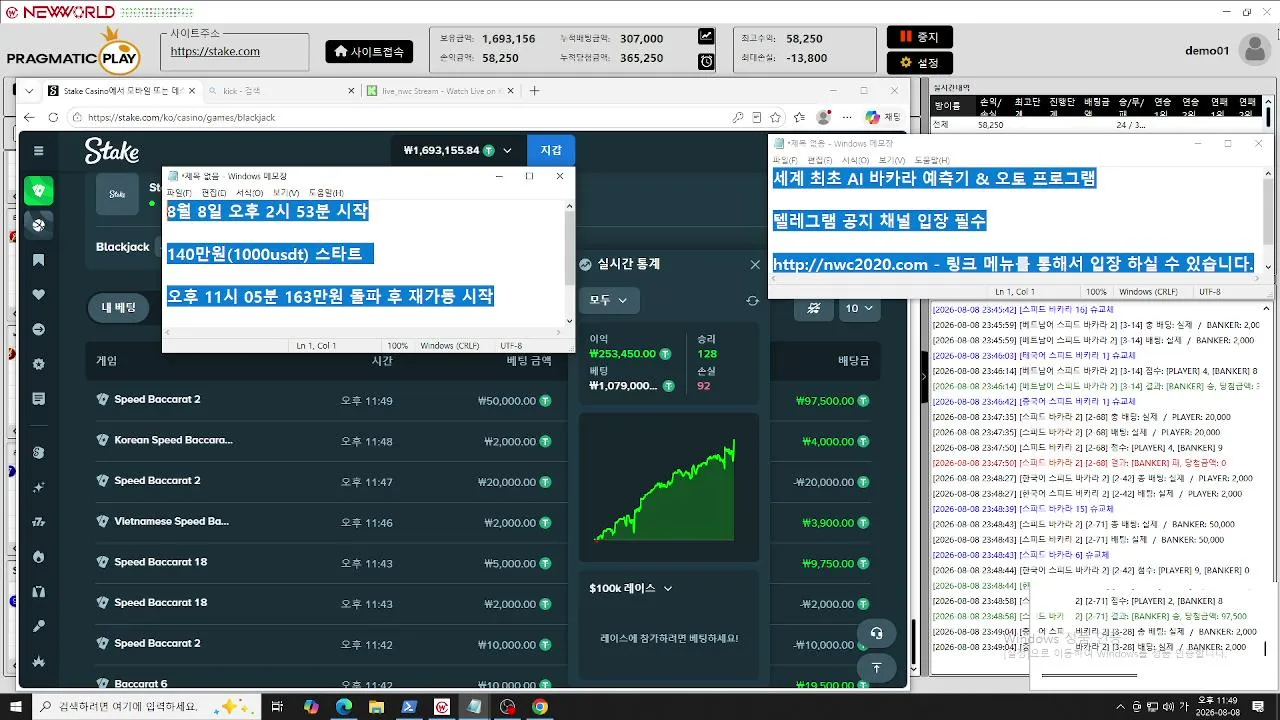
Task: Open the chat-note sidebar icon
Action: 39,399
